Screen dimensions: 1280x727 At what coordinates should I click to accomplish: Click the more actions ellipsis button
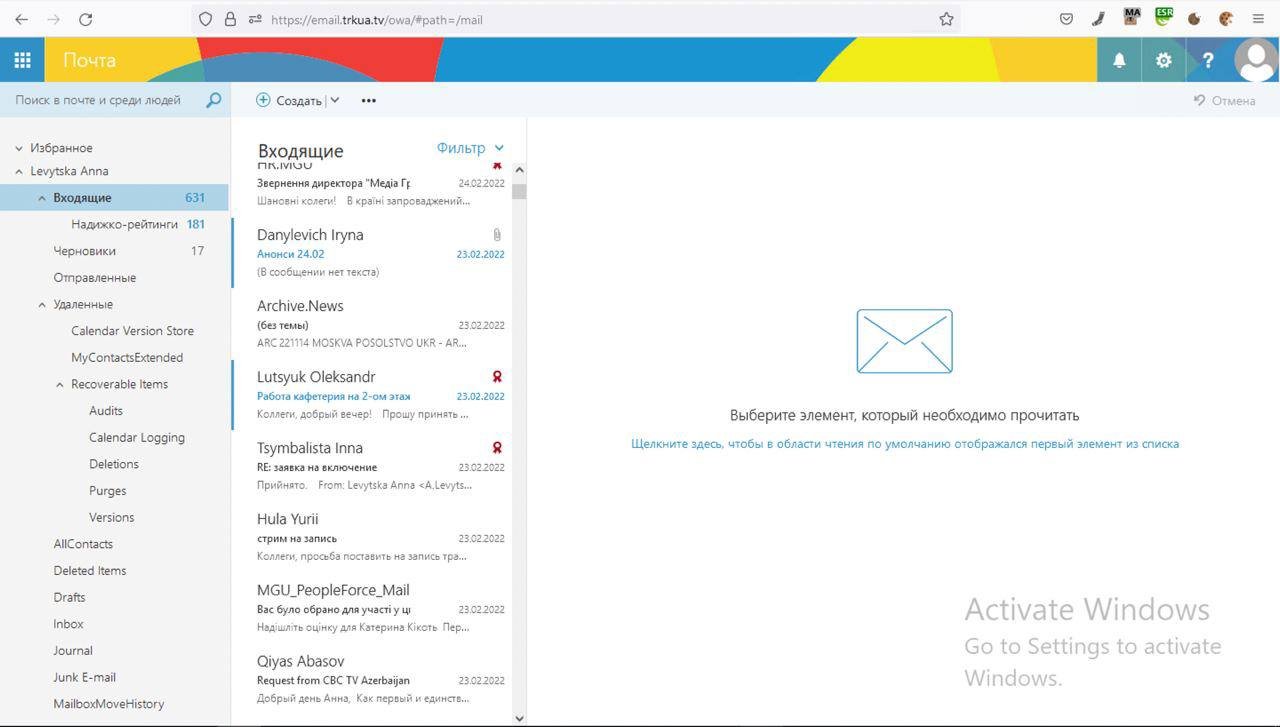coord(369,100)
